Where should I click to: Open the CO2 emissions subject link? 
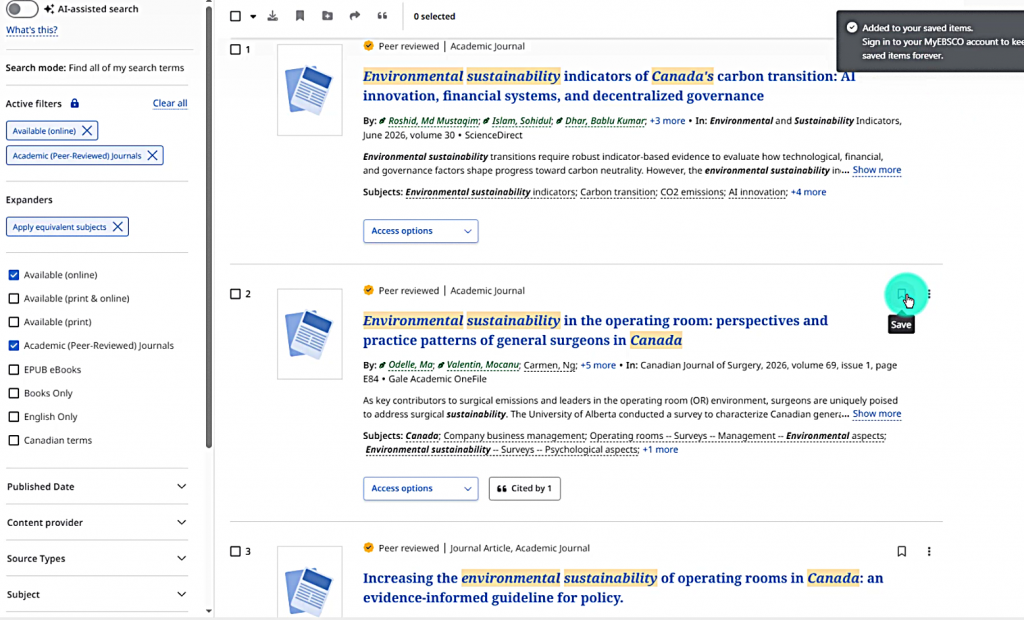click(692, 192)
